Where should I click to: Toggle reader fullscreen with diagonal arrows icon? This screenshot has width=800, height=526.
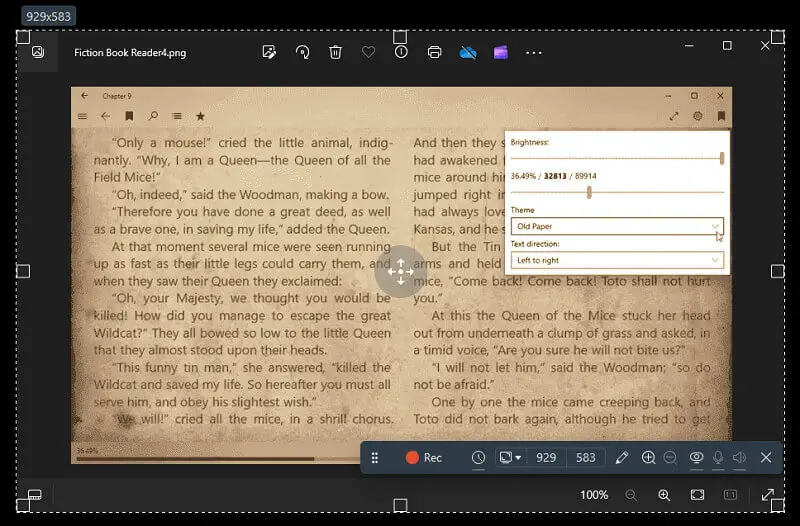pyautogui.click(x=674, y=116)
